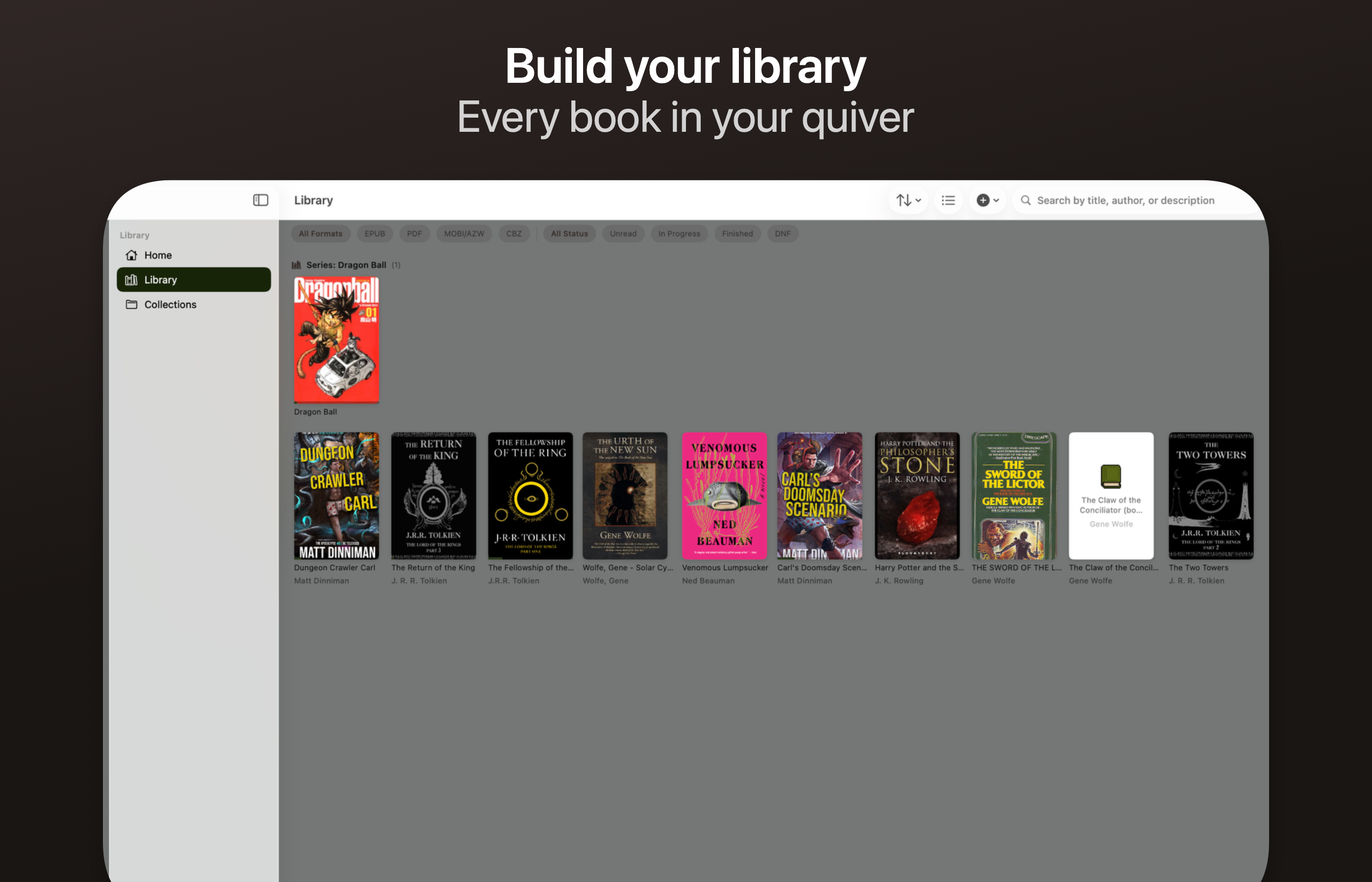Click the search magnifier icon
Screen dimensions: 1372x882
click(1026, 200)
